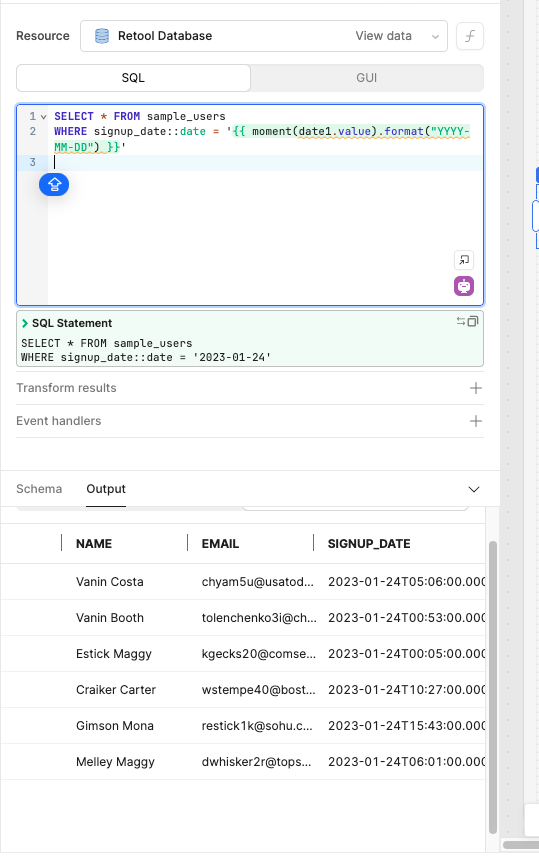Click the results table vertical scrollbar

tap(493, 687)
